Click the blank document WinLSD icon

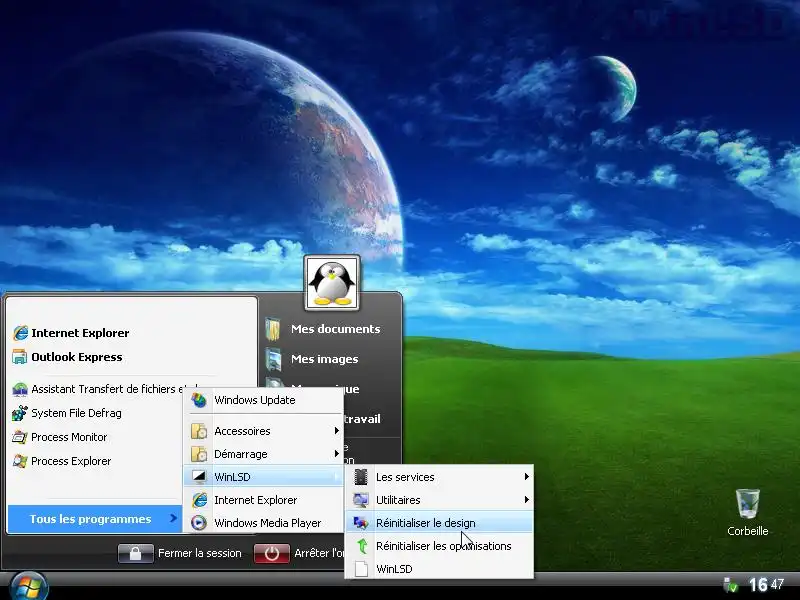click(361, 569)
